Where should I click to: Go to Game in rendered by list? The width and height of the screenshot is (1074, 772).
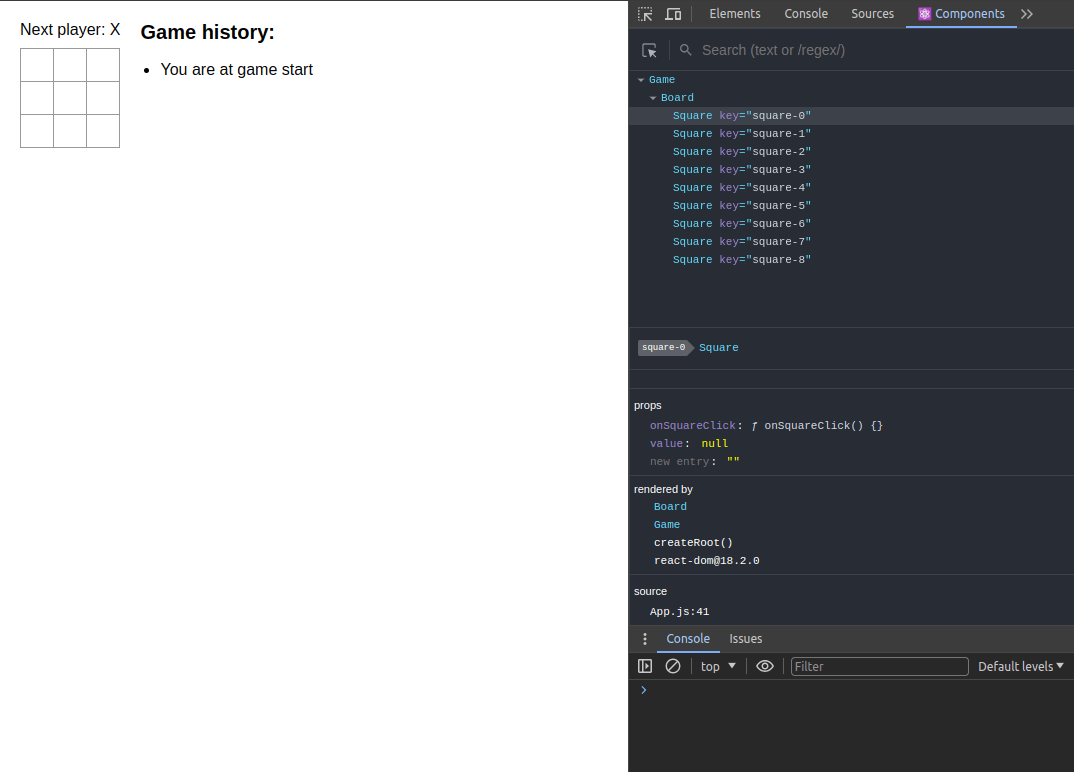click(x=666, y=525)
